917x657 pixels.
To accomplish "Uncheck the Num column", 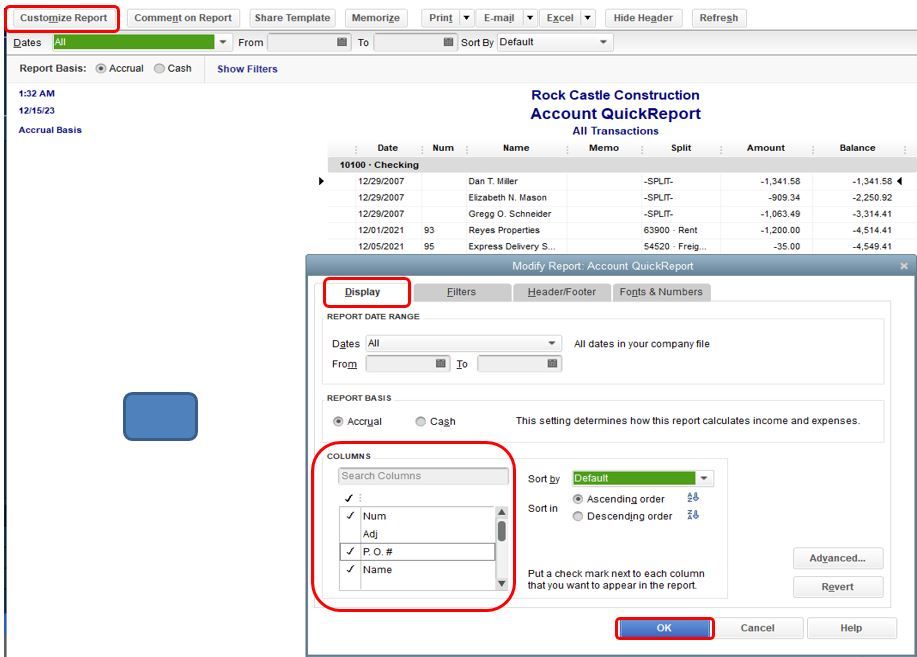I will point(350,516).
